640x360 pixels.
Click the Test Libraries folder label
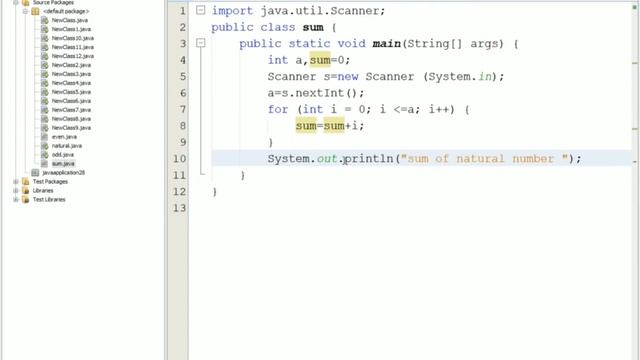[x=49, y=200]
